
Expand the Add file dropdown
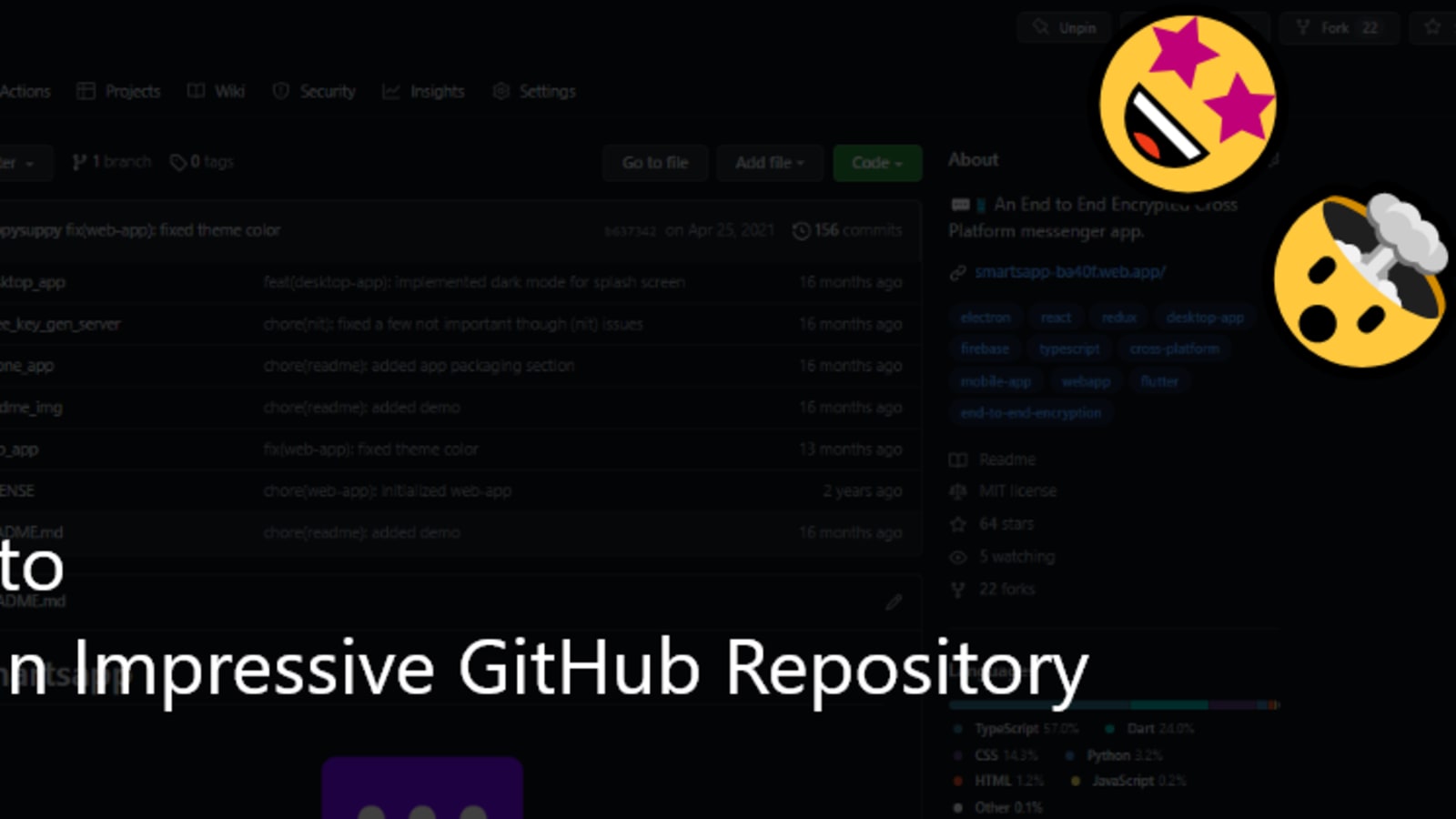770,163
